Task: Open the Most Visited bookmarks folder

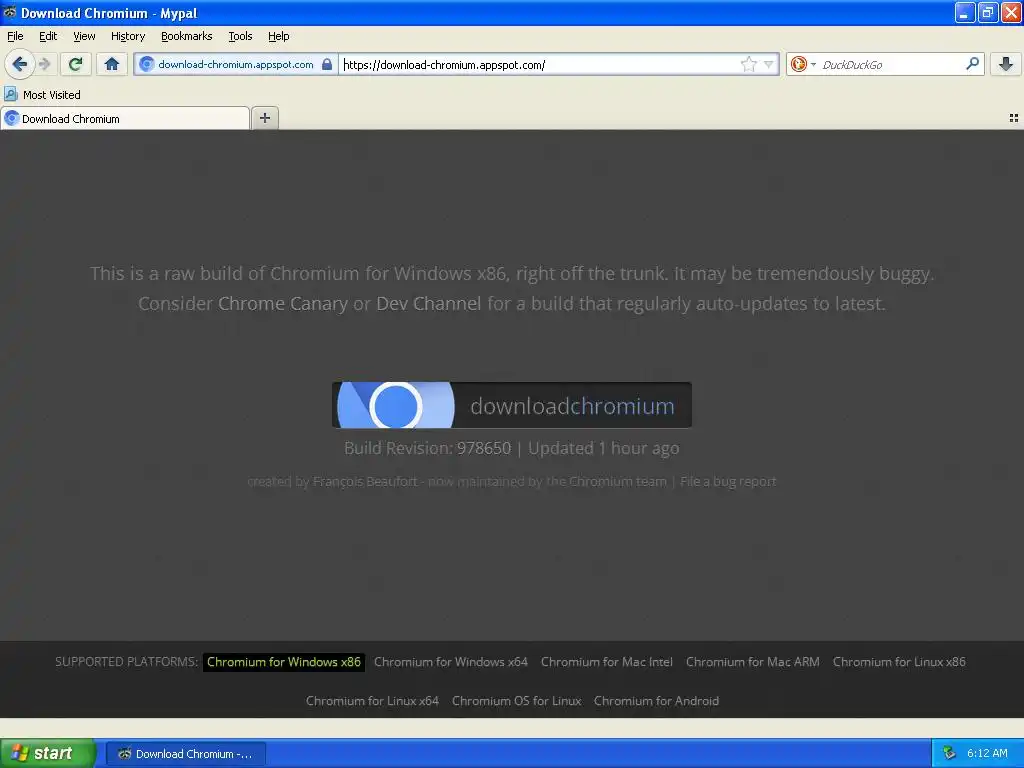Action: (43, 95)
